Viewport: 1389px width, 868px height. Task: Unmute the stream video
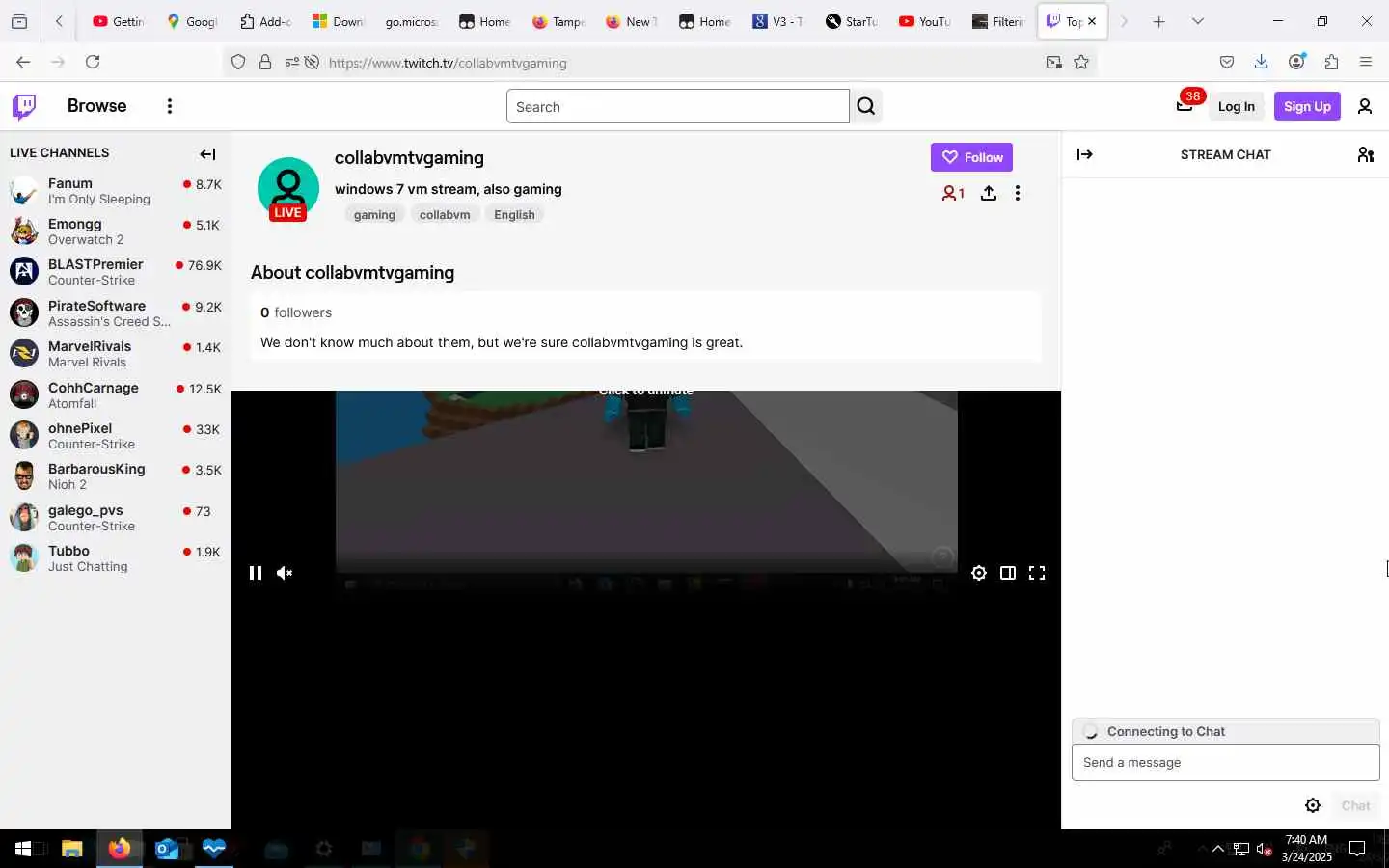click(285, 573)
